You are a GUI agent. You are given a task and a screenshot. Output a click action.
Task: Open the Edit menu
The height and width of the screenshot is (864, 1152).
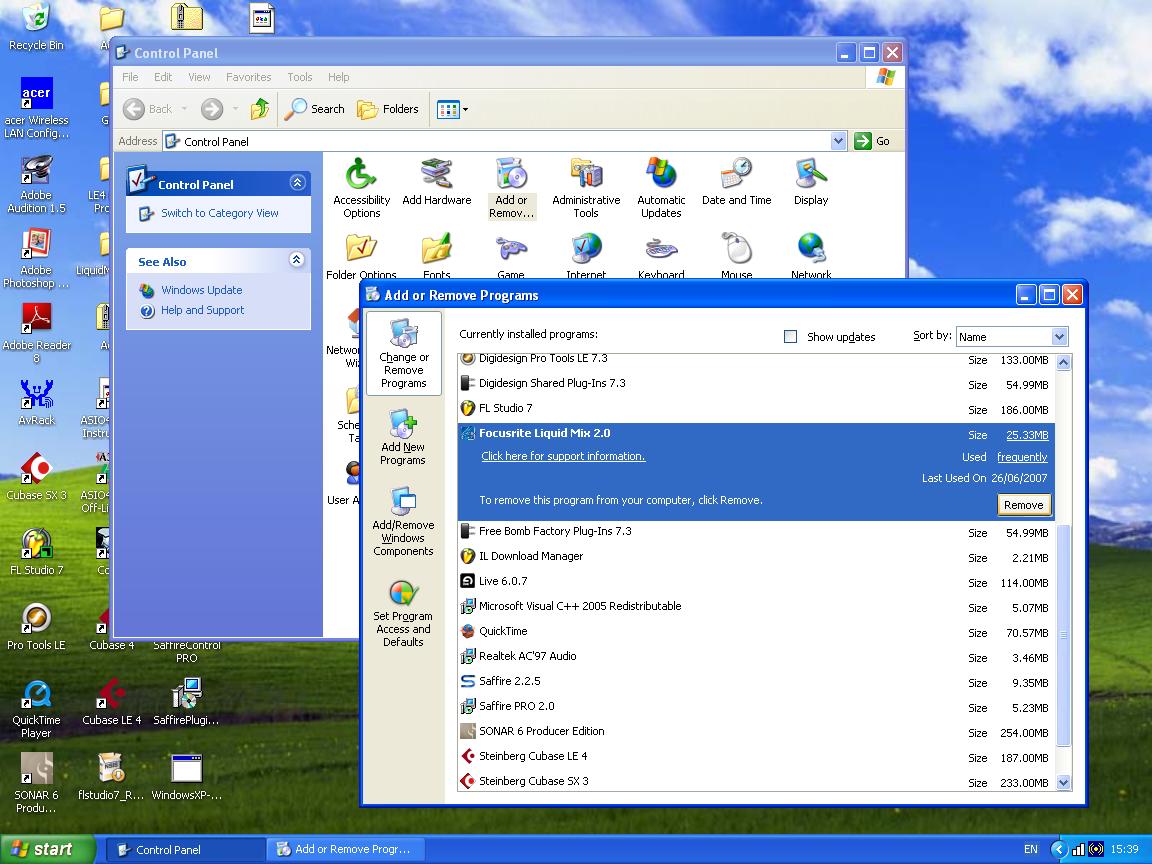[163, 77]
